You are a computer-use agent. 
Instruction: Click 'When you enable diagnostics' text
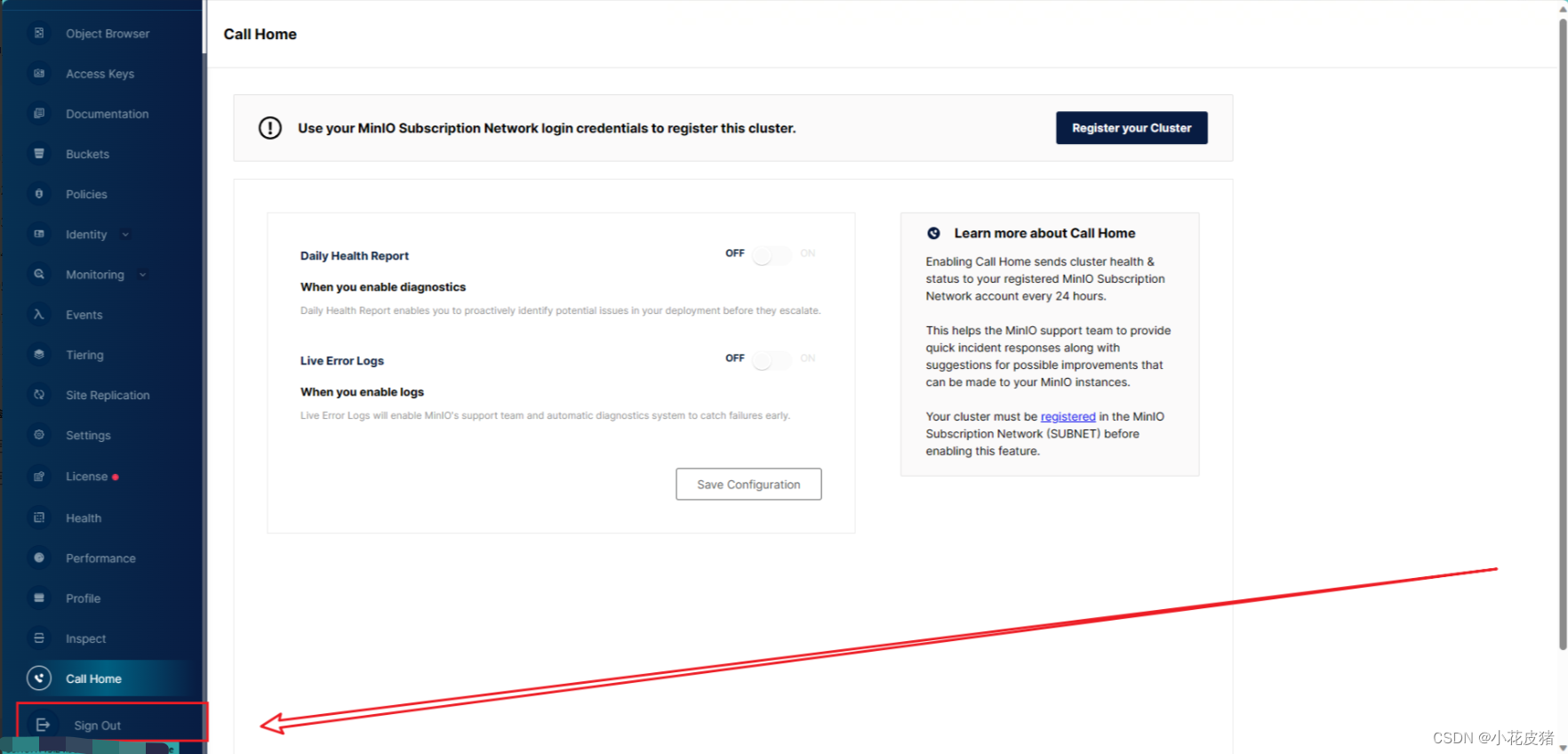(383, 287)
